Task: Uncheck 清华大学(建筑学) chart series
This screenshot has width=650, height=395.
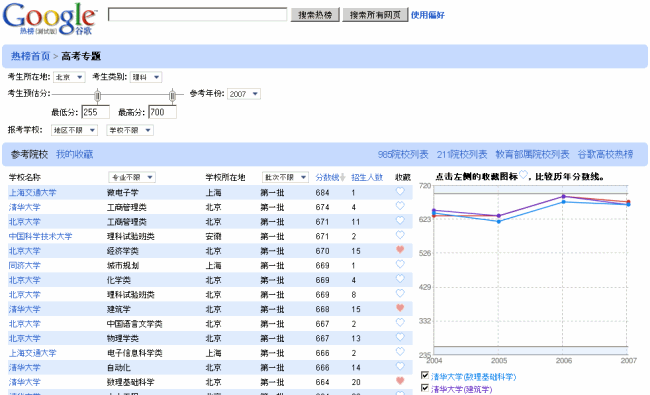Action: click(424, 388)
